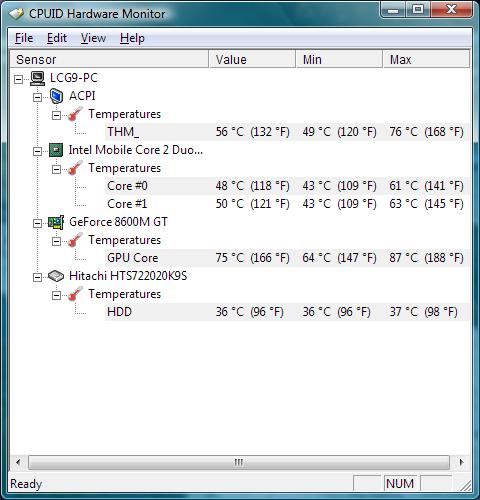Open the Help menu
Image resolution: width=480 pixels, height=500 pixels.
[x=132, y=38]
